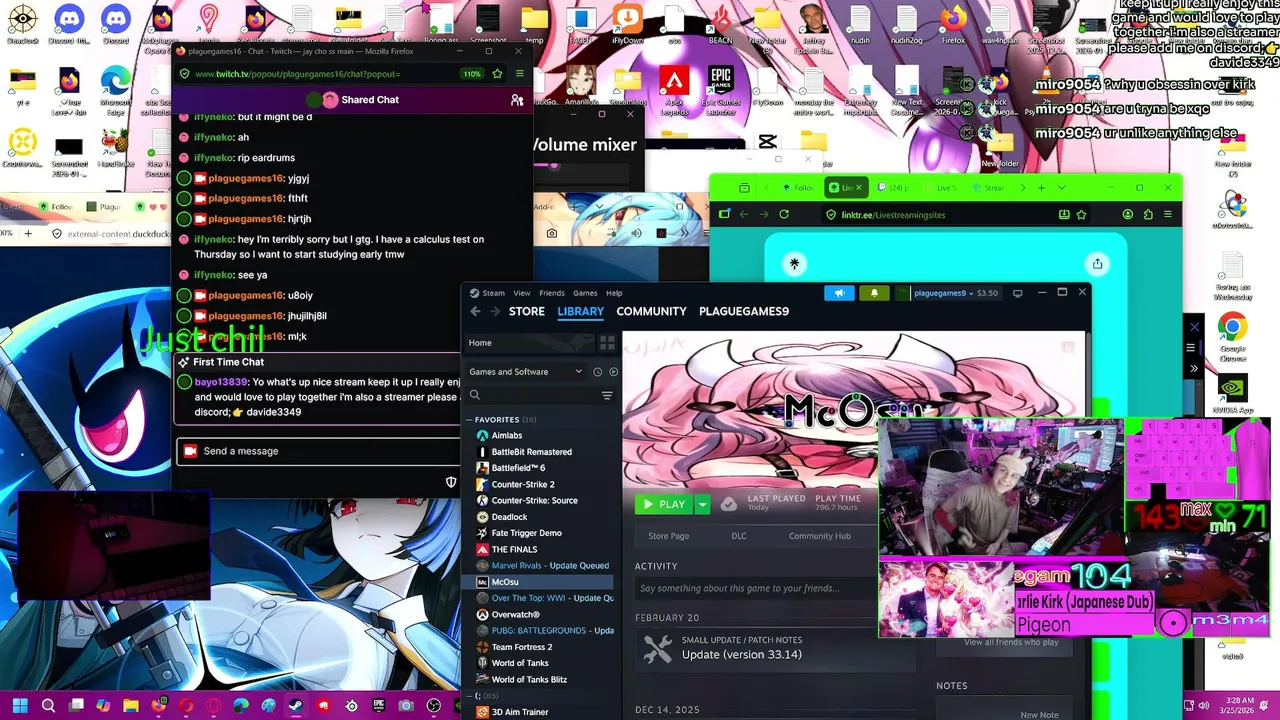Open Epic Games Launcher desktop icon
This screenshot has height=720, width=1280.
point(720,90)
